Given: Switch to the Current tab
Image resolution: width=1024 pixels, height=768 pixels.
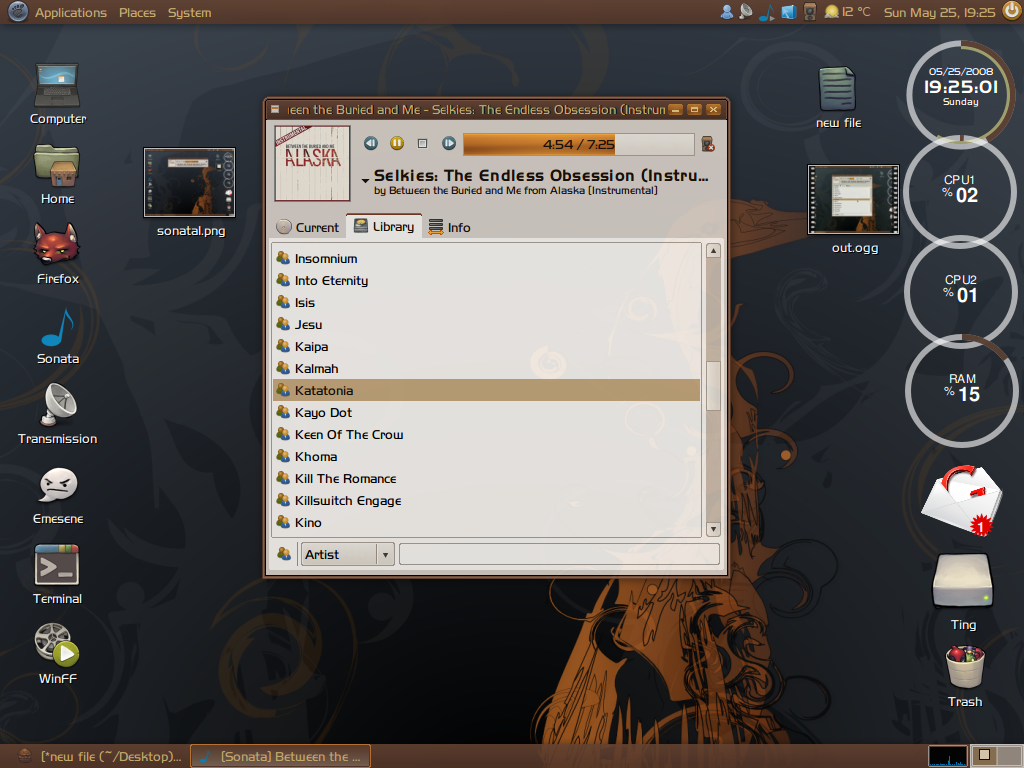Looking at the screenshot, I should point(308,227).
